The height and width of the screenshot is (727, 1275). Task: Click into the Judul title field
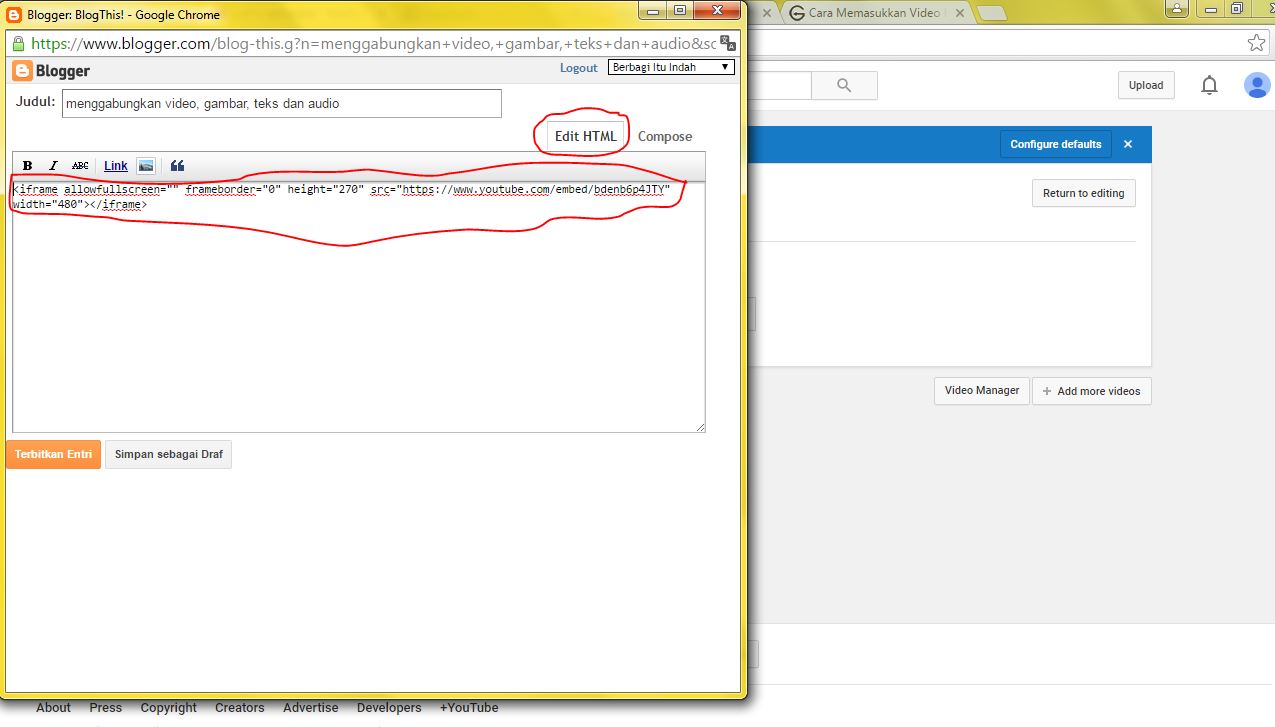click(x=282, y=104)
